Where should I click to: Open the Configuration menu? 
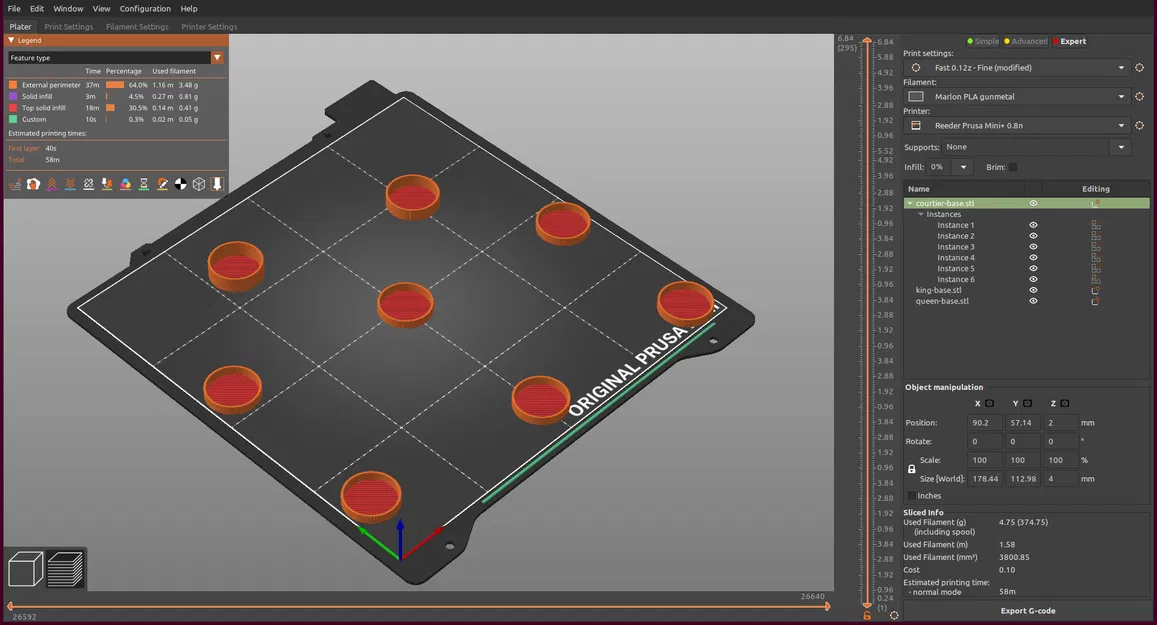tap(145, 9)
